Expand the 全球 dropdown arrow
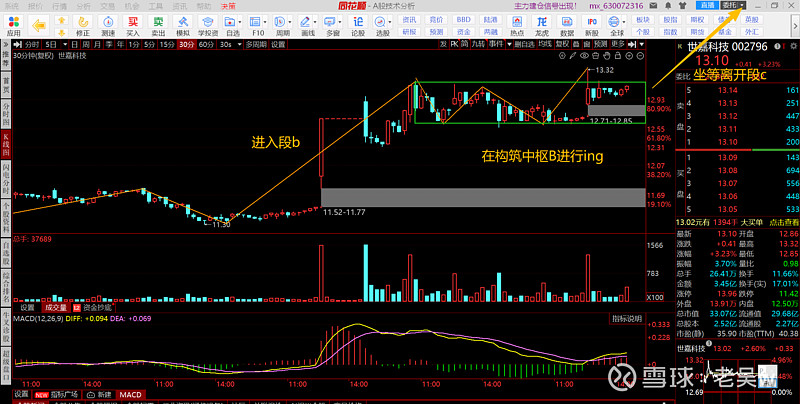The height and width of the screenshot is (404, 800). click(x=623, y=22)
